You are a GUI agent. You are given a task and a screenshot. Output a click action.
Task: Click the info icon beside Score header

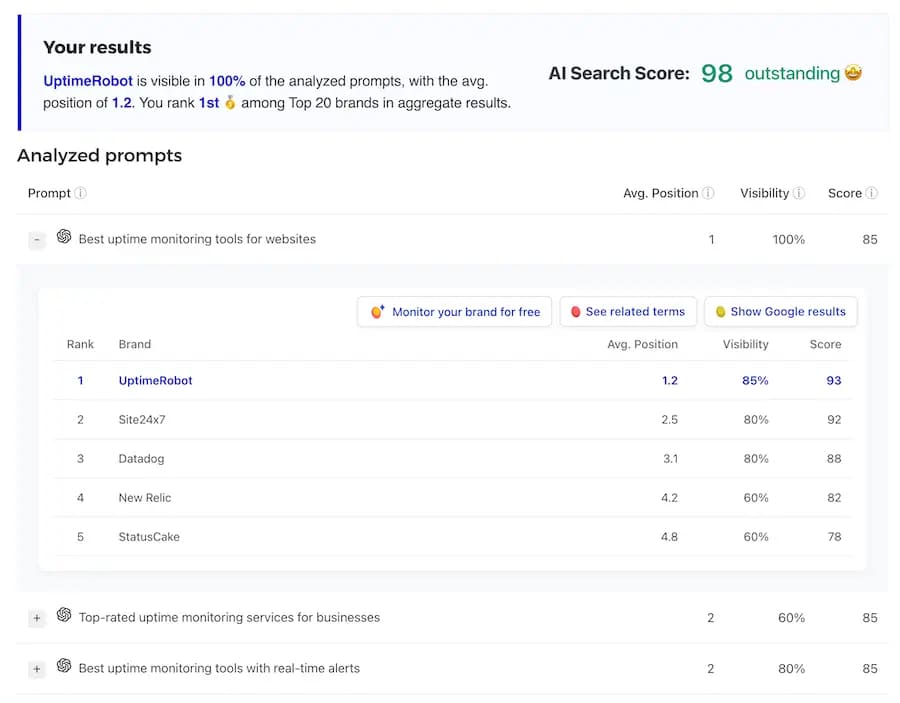pos(871,193)
